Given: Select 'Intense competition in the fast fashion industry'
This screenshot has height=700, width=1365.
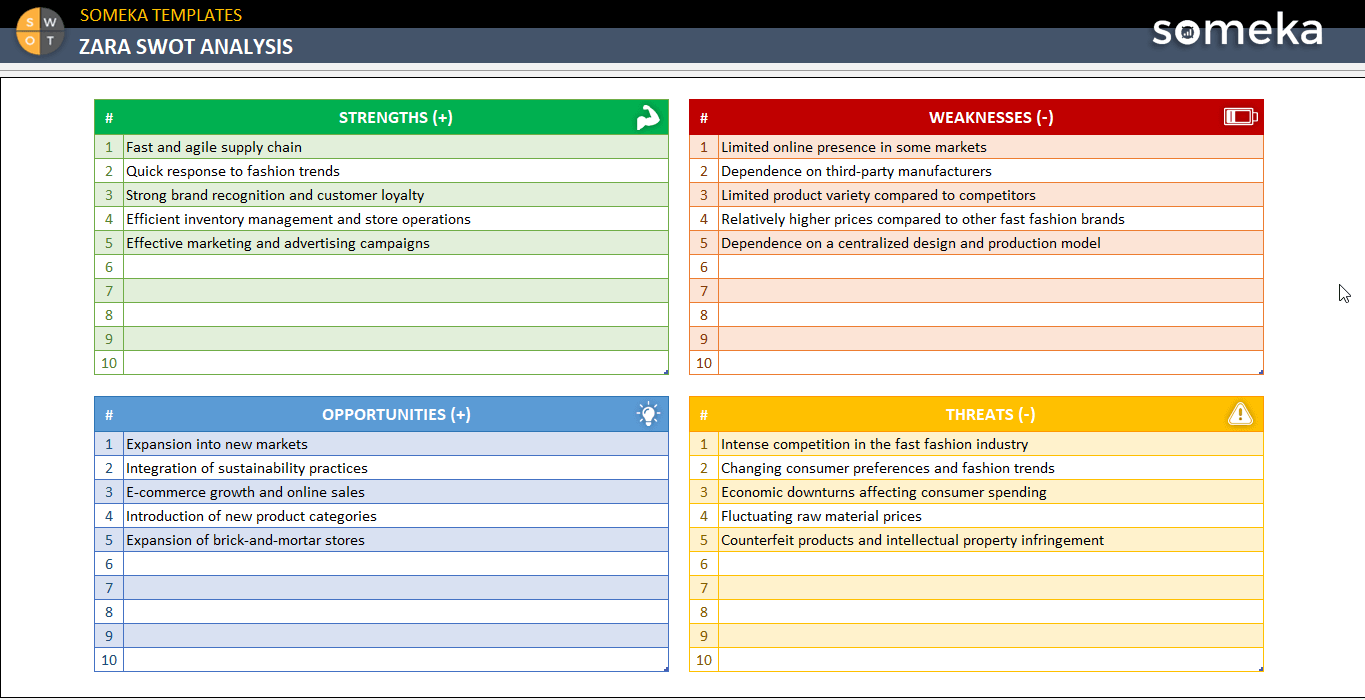Looking at the screenshot, I should tap(991, 444).
